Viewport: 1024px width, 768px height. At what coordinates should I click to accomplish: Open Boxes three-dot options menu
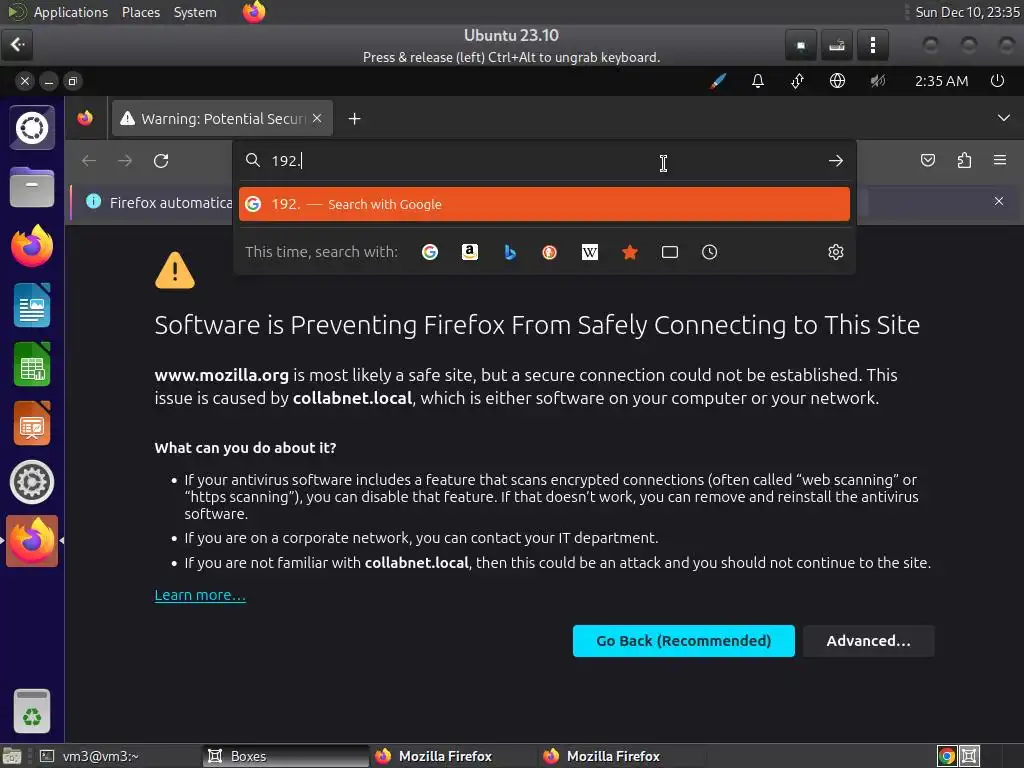(872, 45)
